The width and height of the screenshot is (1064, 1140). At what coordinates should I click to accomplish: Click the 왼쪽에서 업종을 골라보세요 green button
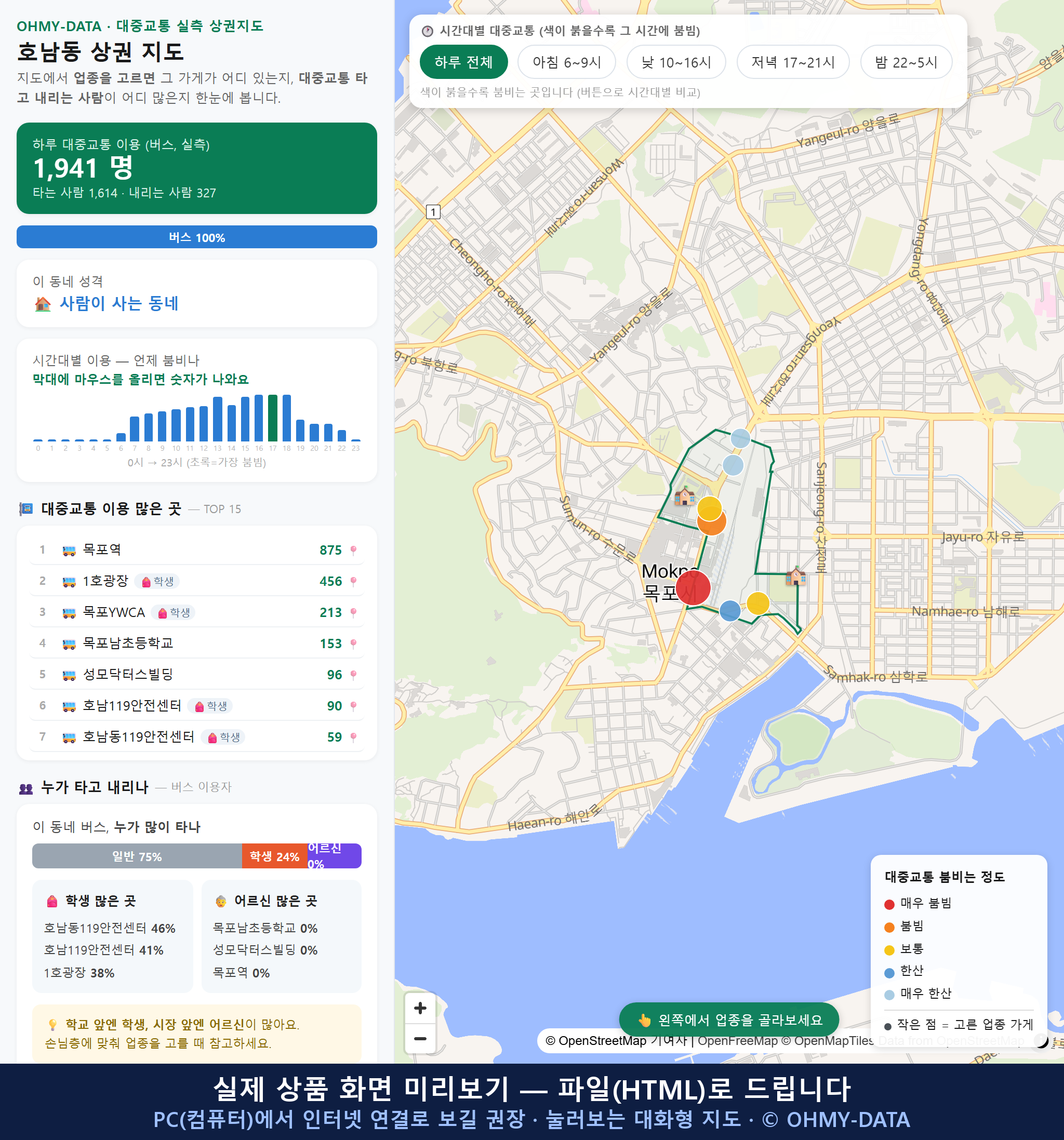pos(729,1020)
